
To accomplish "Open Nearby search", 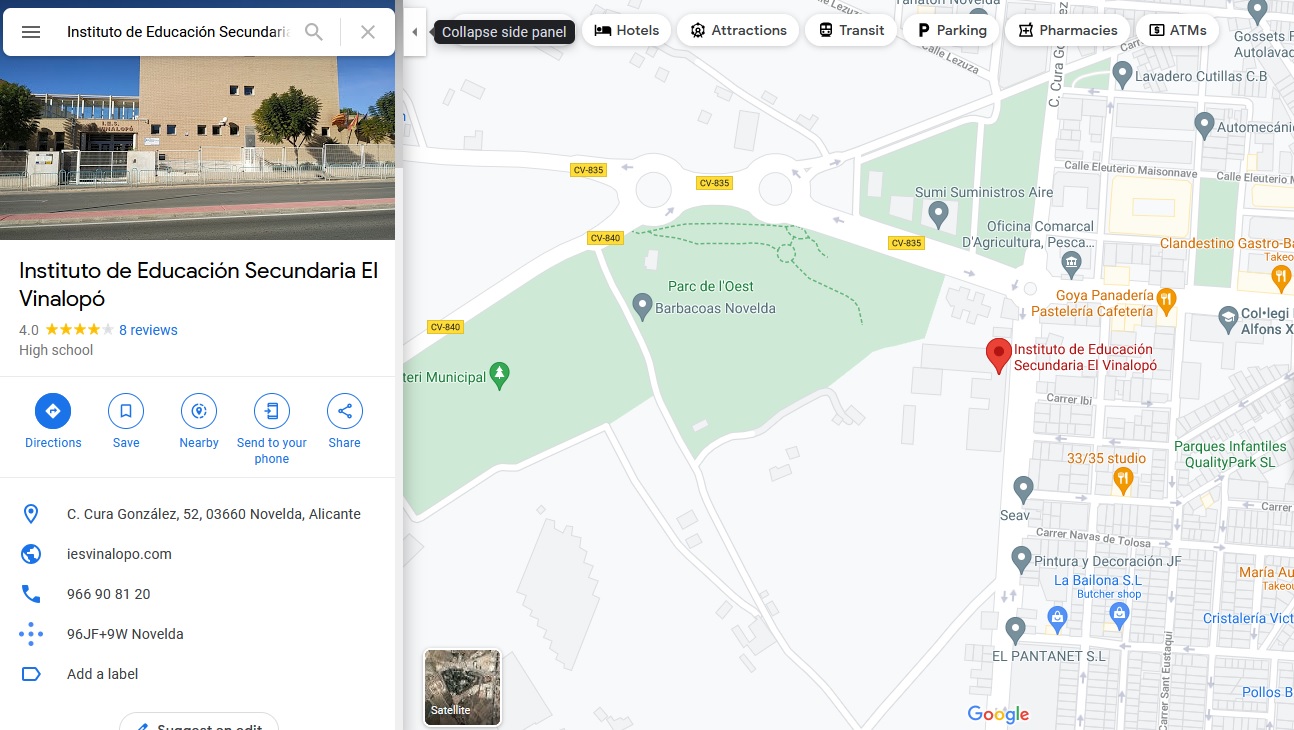I will [x=199, y=411].
